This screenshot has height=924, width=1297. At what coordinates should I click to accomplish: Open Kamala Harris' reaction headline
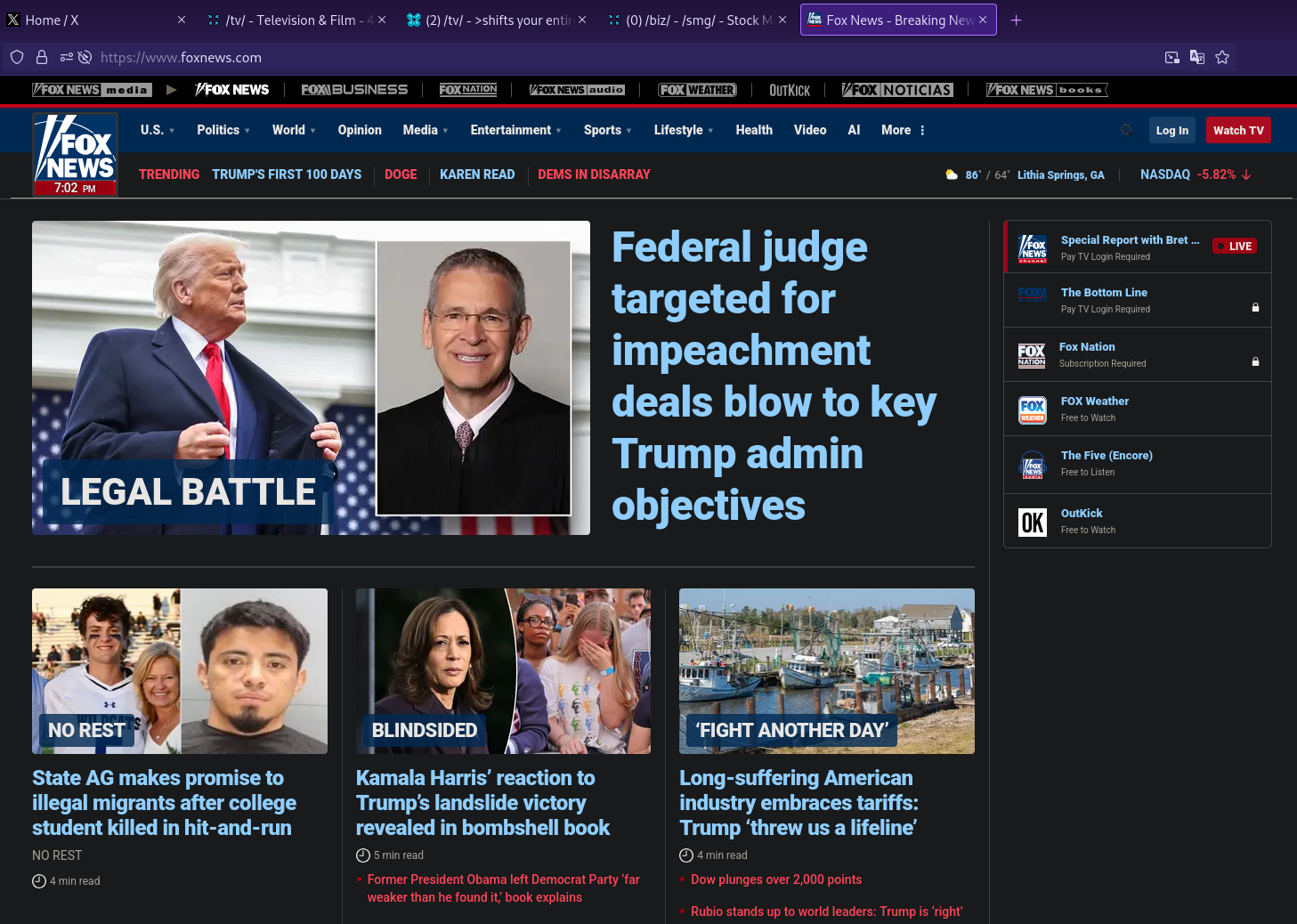coord(482,803)
